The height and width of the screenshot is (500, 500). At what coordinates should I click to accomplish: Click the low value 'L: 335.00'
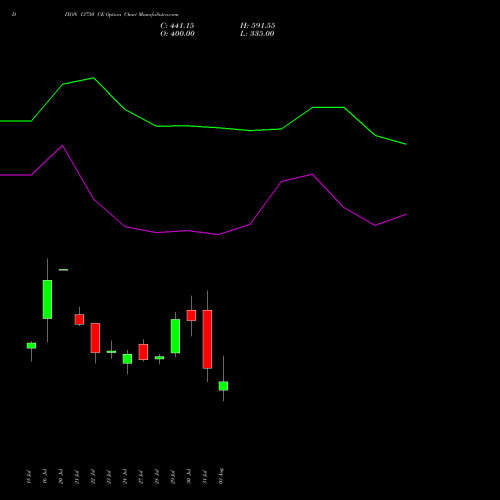tap(257, 34)
